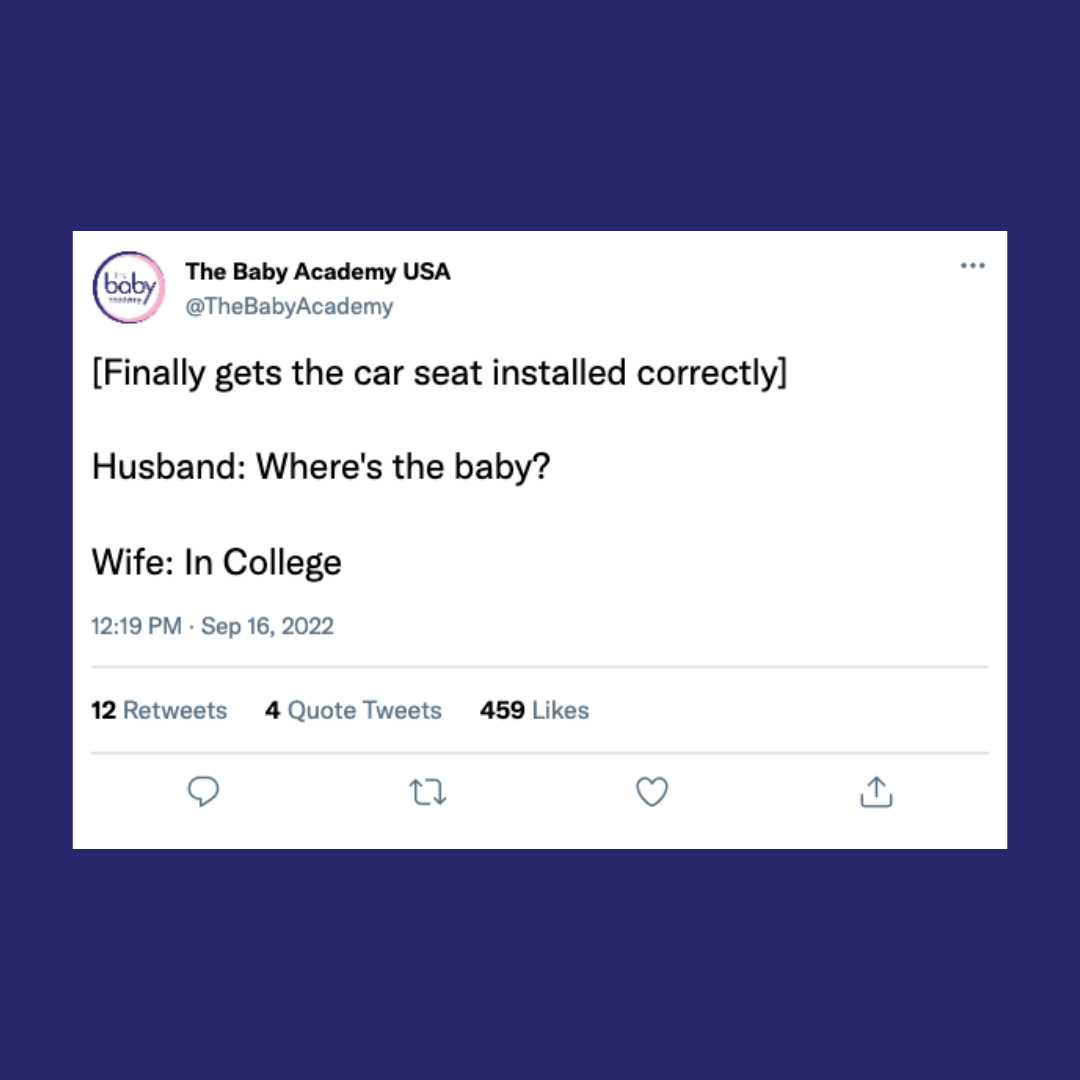The image size is (1080, 1080).
Task: Click the 12:19 PM timestamp
Action: click(136, 626)
